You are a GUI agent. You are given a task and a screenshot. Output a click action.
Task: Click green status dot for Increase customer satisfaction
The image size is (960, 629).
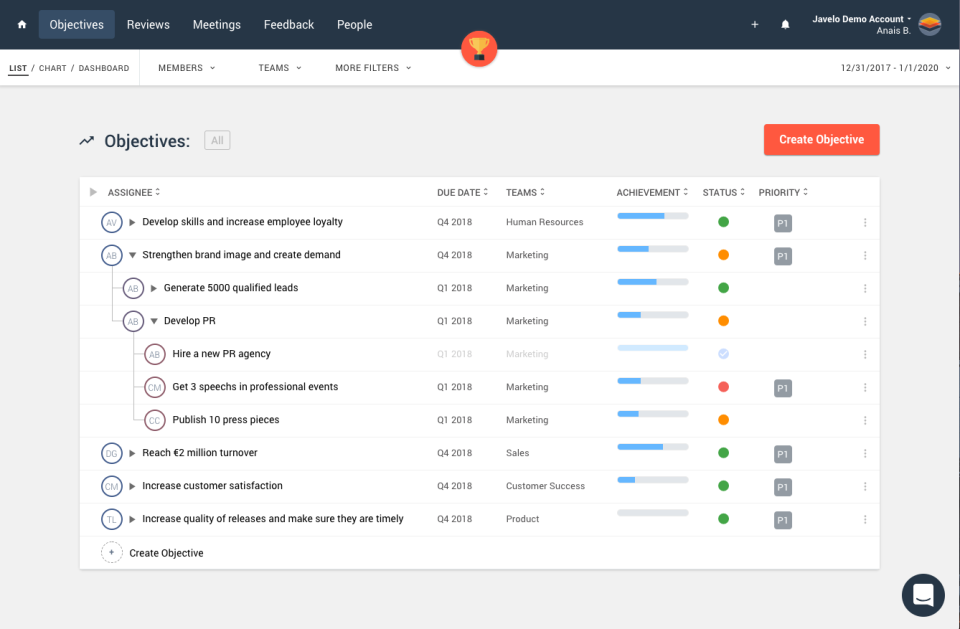click(x=723, y=486)
